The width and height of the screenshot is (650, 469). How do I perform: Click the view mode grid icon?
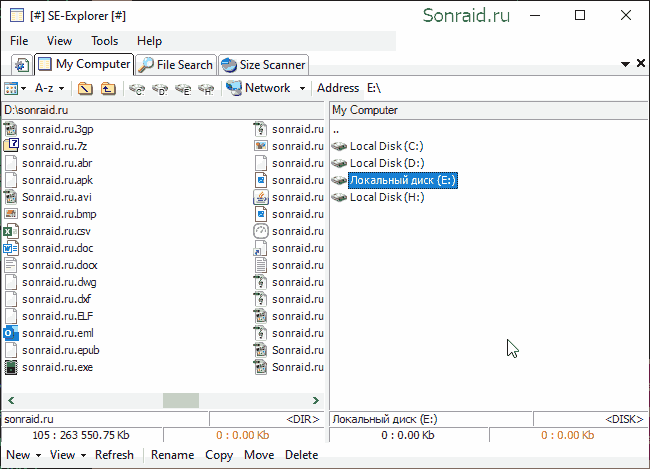(x=11, y=88)
